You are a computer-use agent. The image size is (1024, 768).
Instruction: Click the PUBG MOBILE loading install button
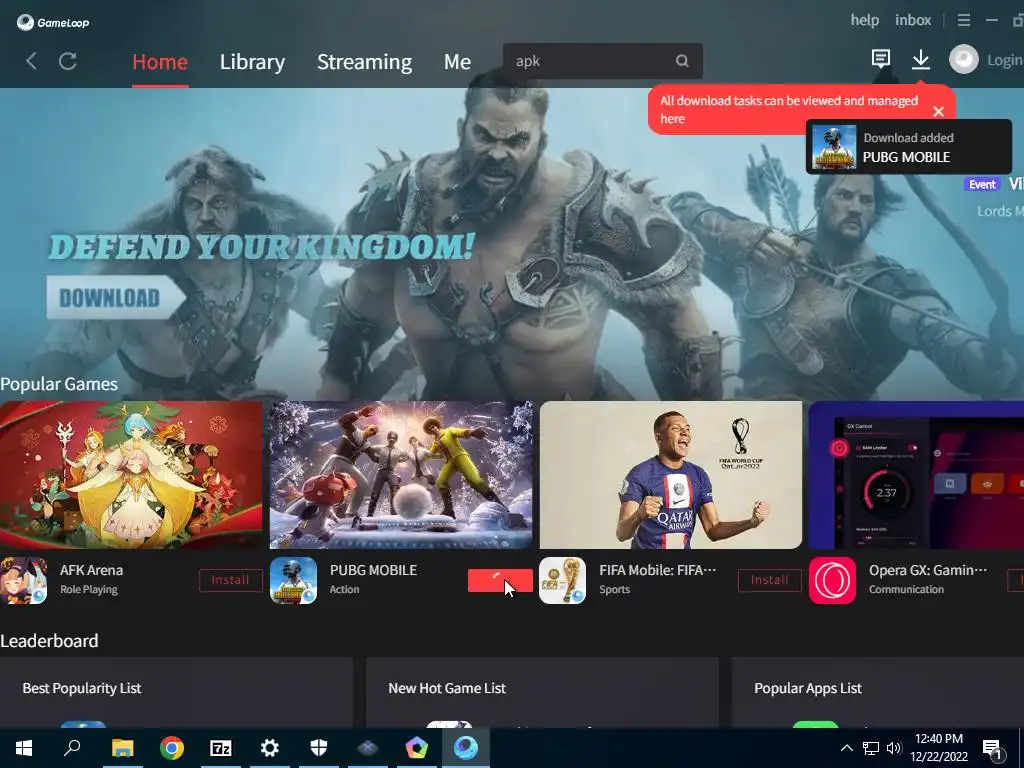pyautogui.click(x=500, y=580)
